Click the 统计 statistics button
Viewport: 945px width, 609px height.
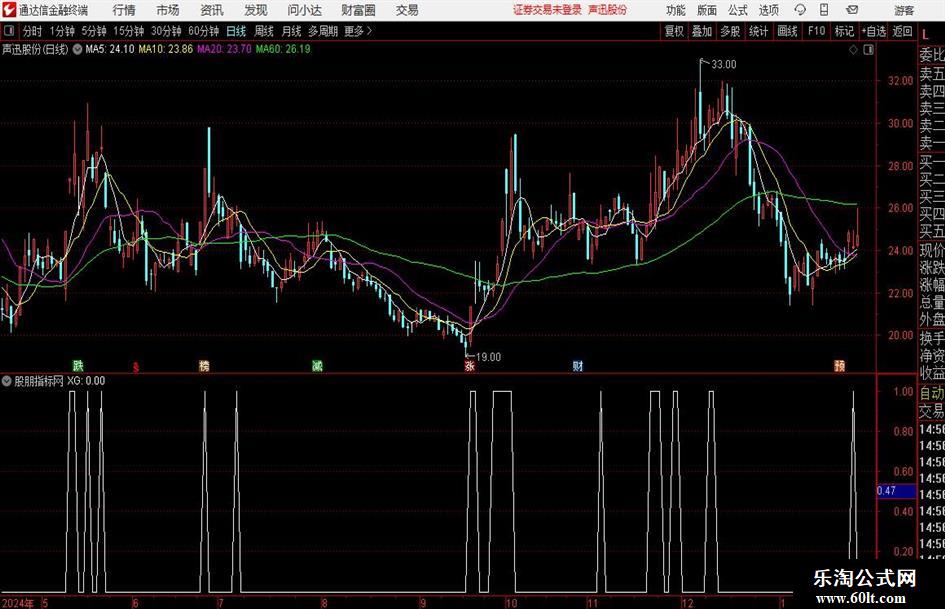(x=758, y=31)
